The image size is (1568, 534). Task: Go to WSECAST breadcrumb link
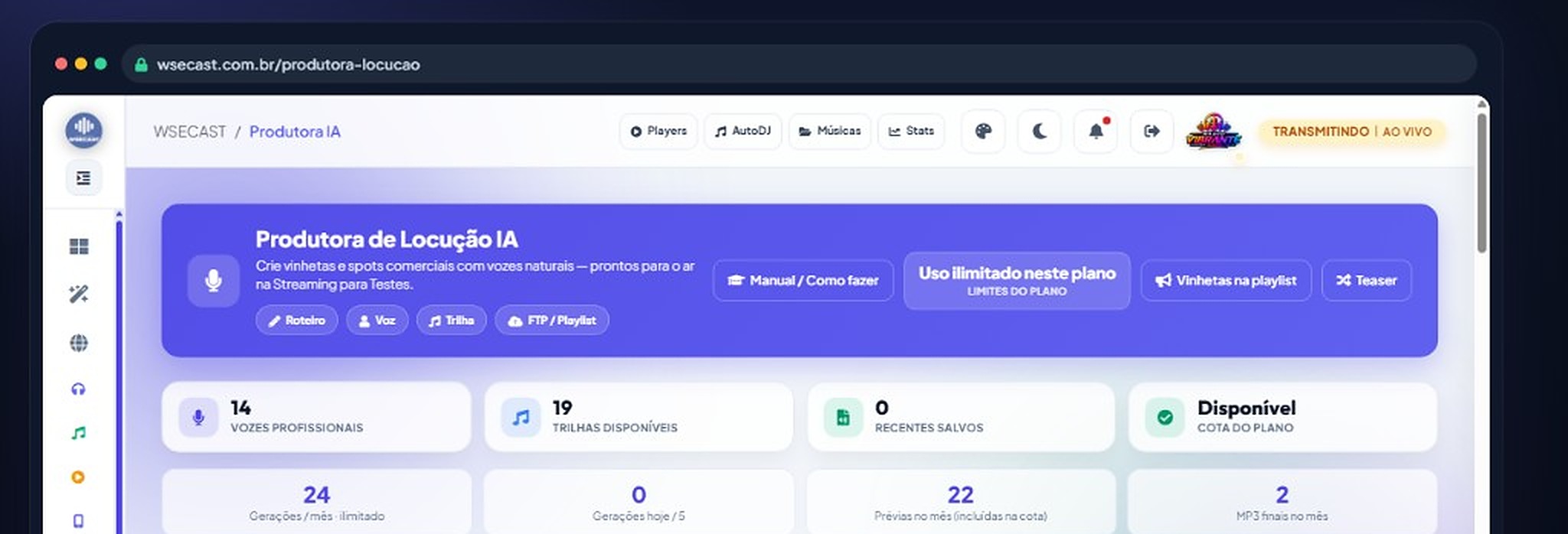(190, 132)
